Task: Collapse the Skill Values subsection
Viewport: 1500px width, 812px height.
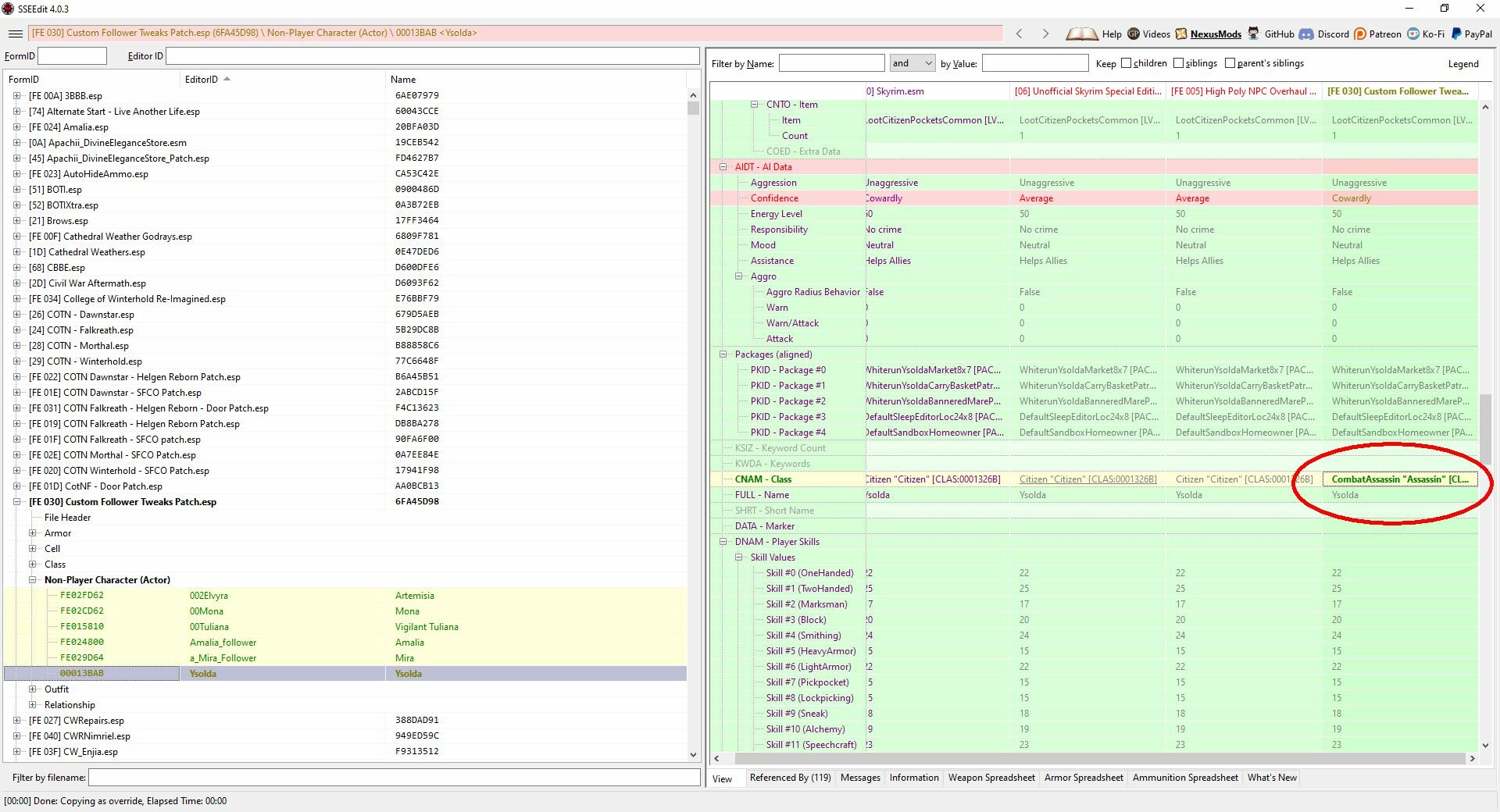Action: [739, 557]
